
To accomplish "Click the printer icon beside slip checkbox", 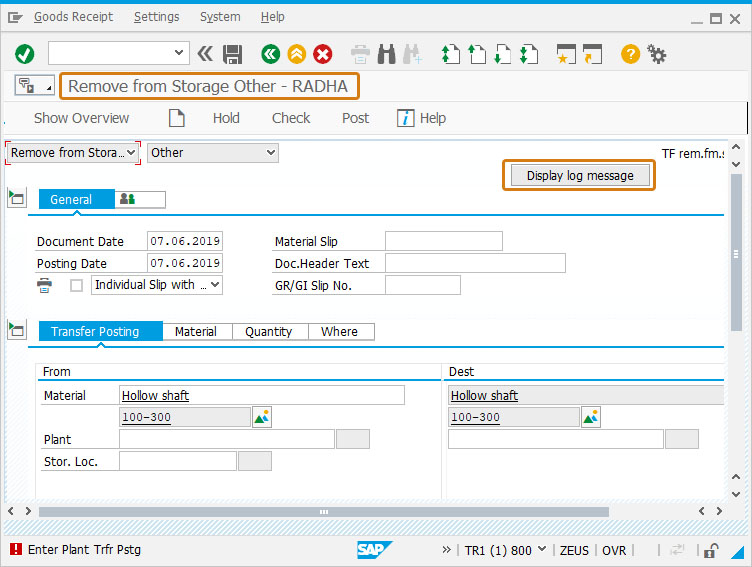I will pyautogui.click(x=44, y=285).
